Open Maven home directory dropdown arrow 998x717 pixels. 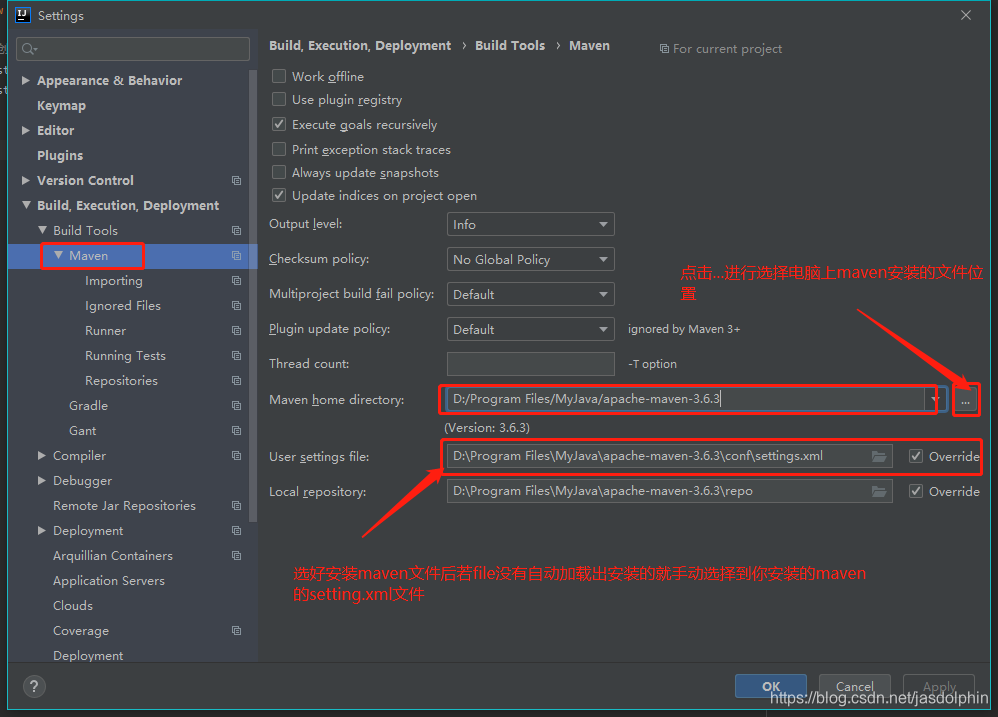(x=935, y=400)
